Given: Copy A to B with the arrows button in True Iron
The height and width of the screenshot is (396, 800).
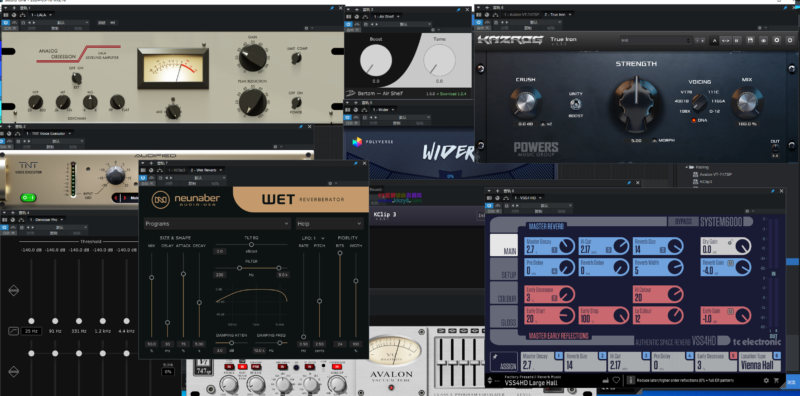Looking at the screenshot, I should [x=726, y=40].
